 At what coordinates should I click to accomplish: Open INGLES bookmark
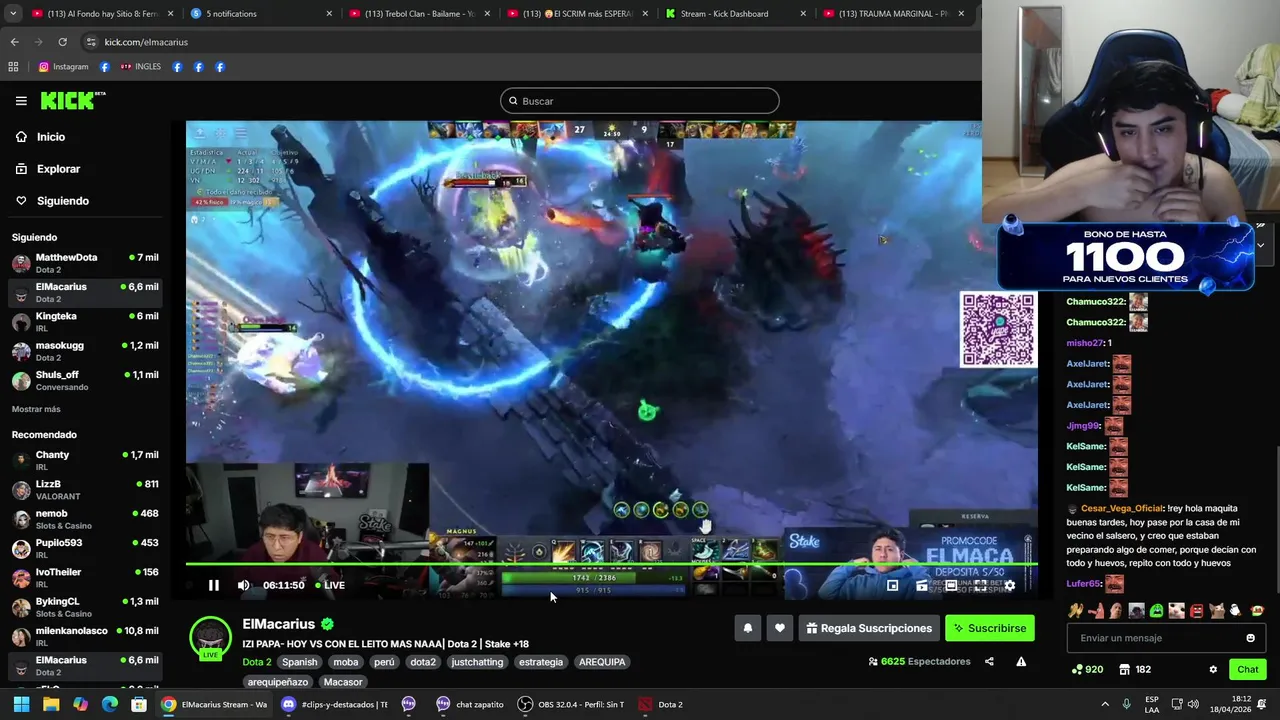point(140,67)
